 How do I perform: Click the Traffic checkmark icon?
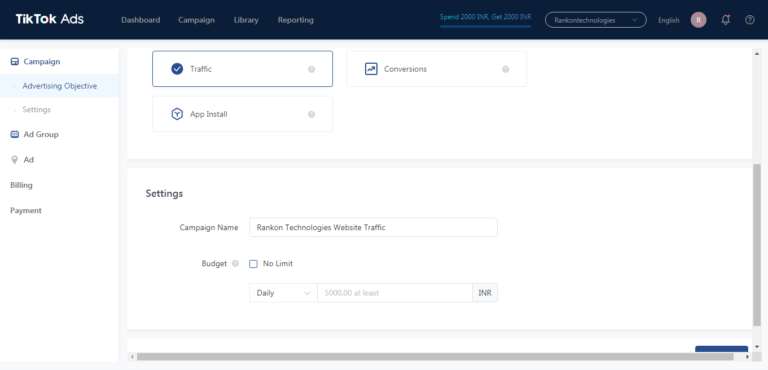pos(177,69)
